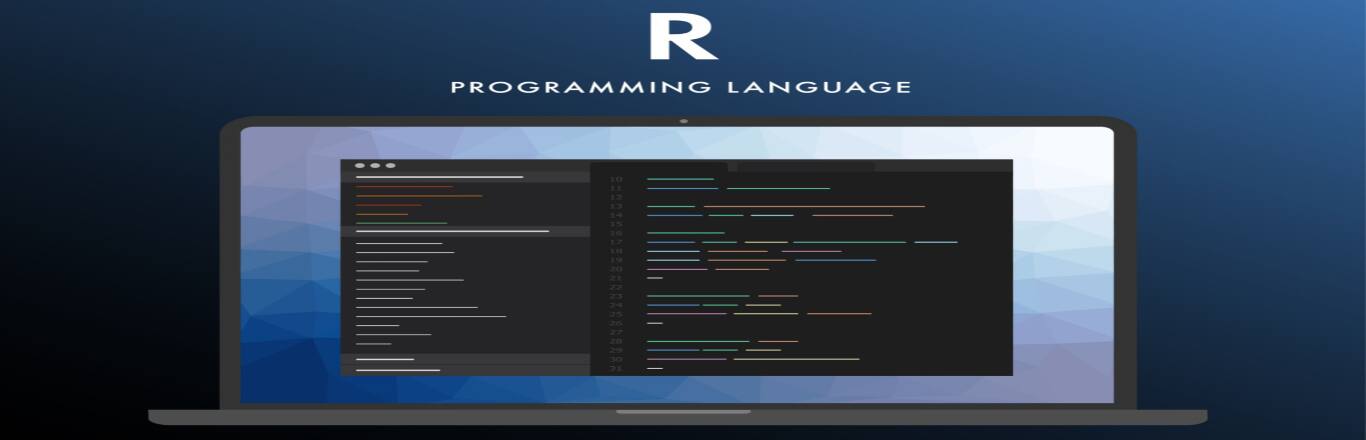
Task: Click line number 20 in the gutter
Action: coord(615,269)
